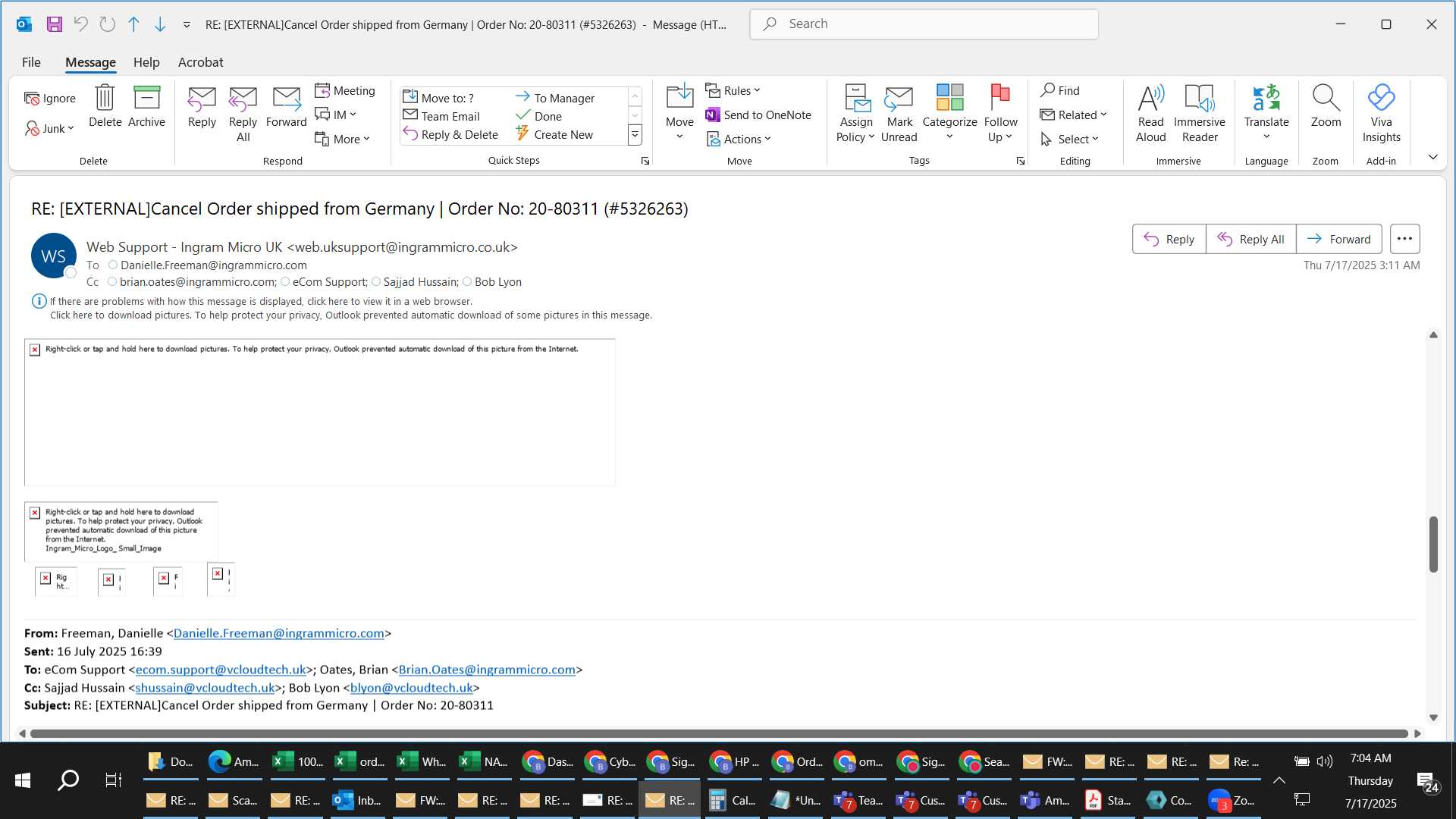The width and height of the screenshot is (1456, 819).
Task: Open the Actions dropdown in the Move group
Action: point(739,139)
